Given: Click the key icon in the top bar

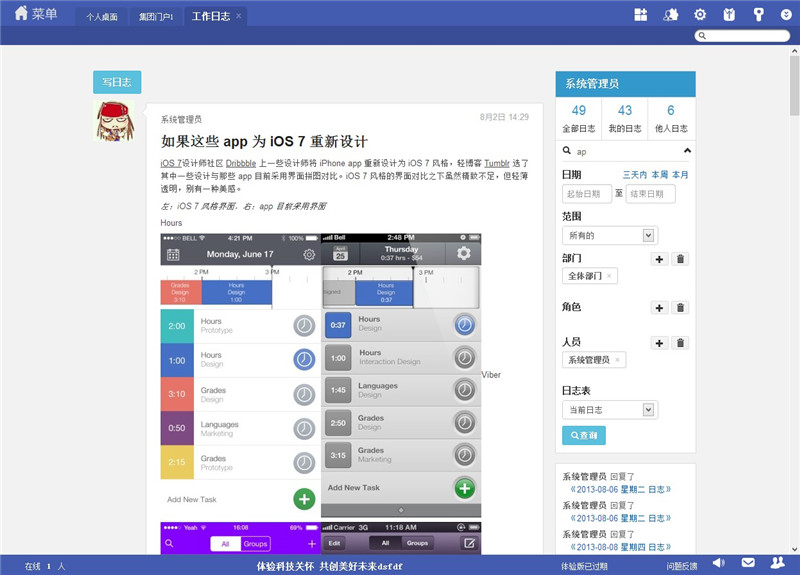Looking at the screenshot, I should click(x=759, y=15).
